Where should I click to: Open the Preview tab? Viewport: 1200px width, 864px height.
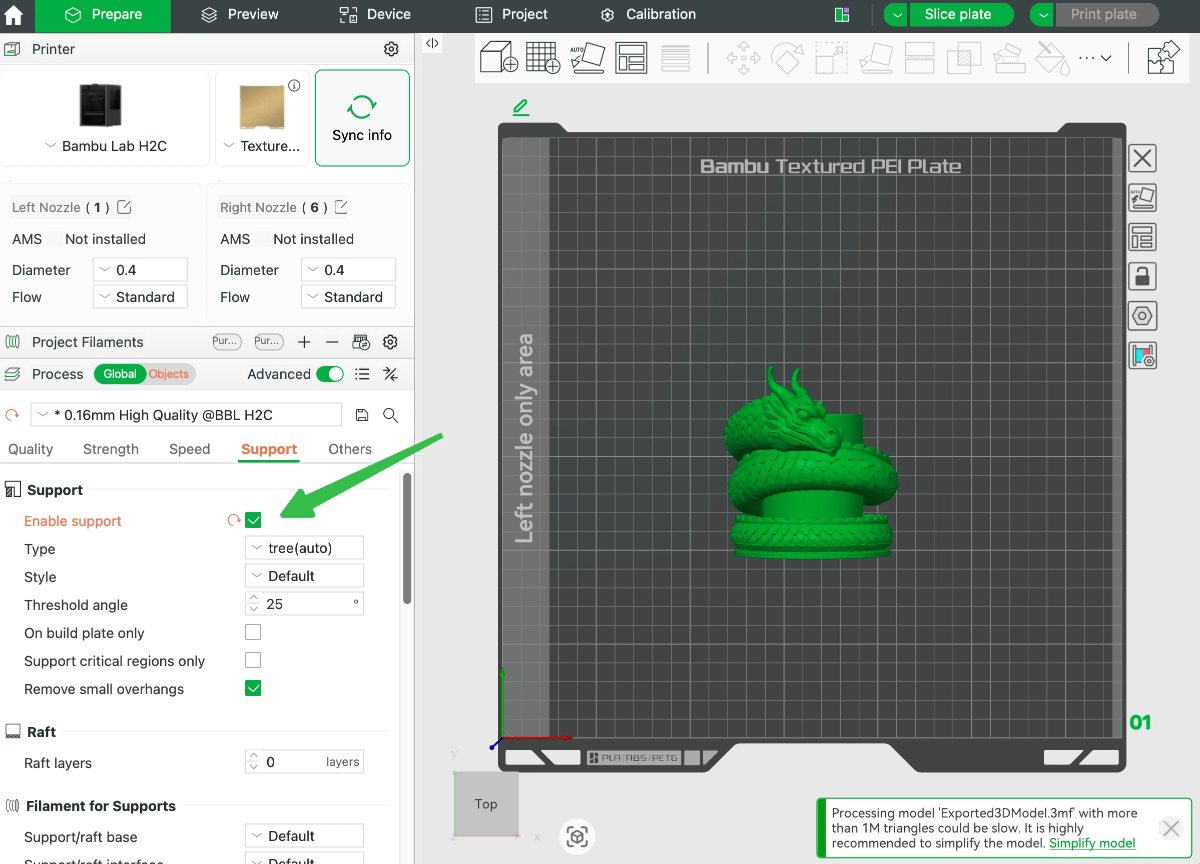[240, 14]
